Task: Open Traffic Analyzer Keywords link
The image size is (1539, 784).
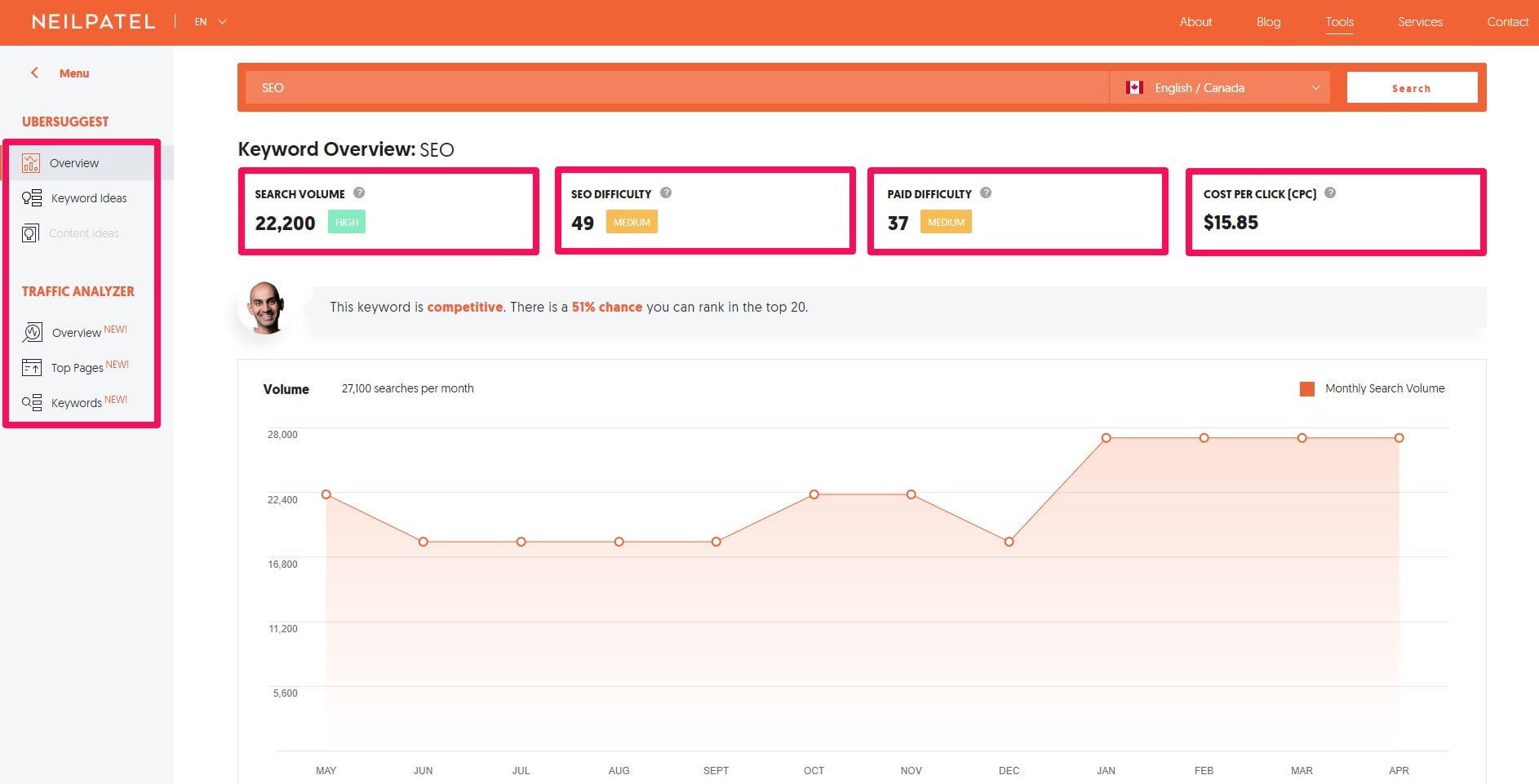Action: coord(77,403)
